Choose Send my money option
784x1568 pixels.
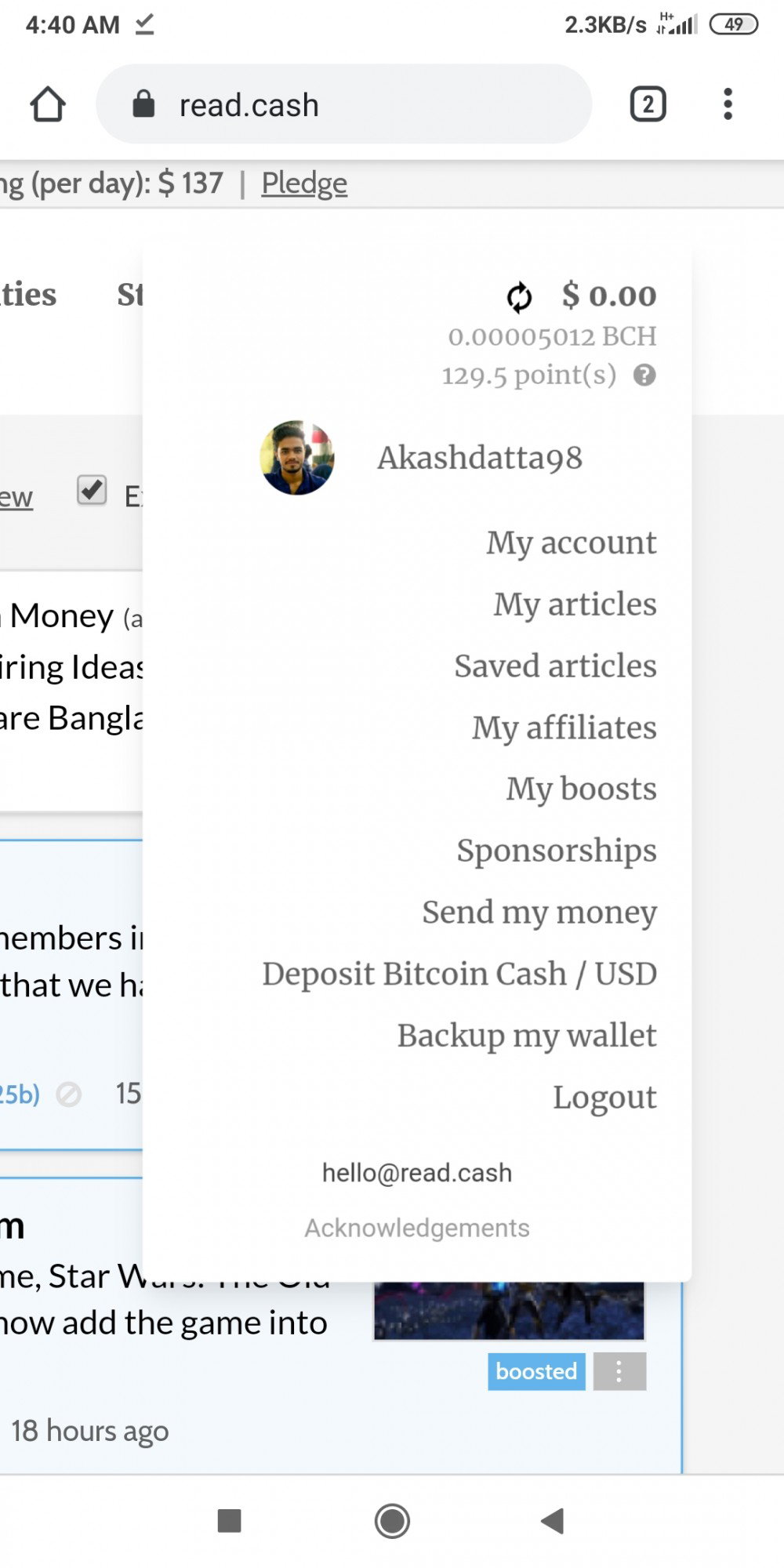(539, 913)
